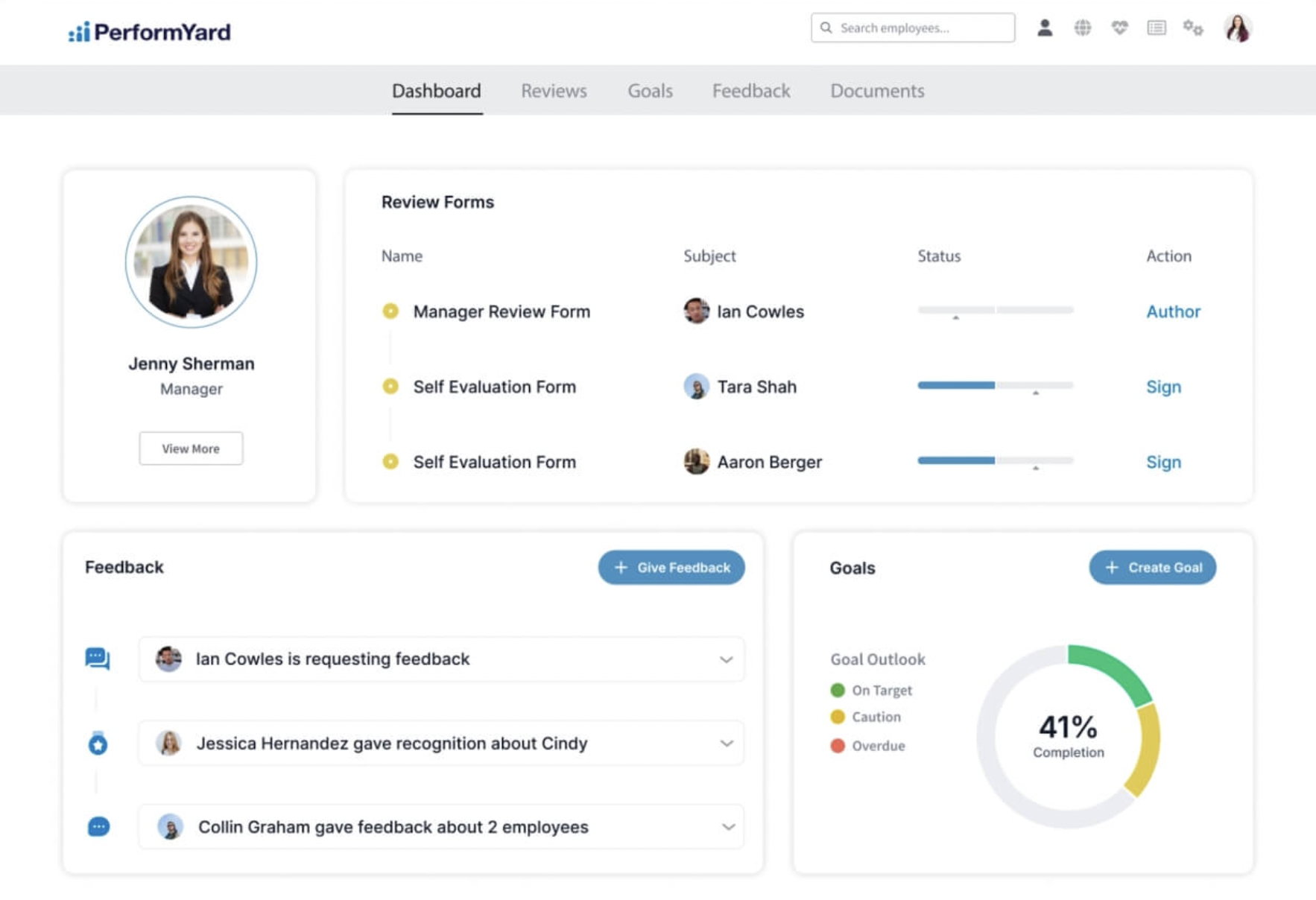Image resolution: width=1316 pixels, height=900 pixels.
Task: Click Jessica Hernandez's avatar in Feedback list
Action: (169, 743)
